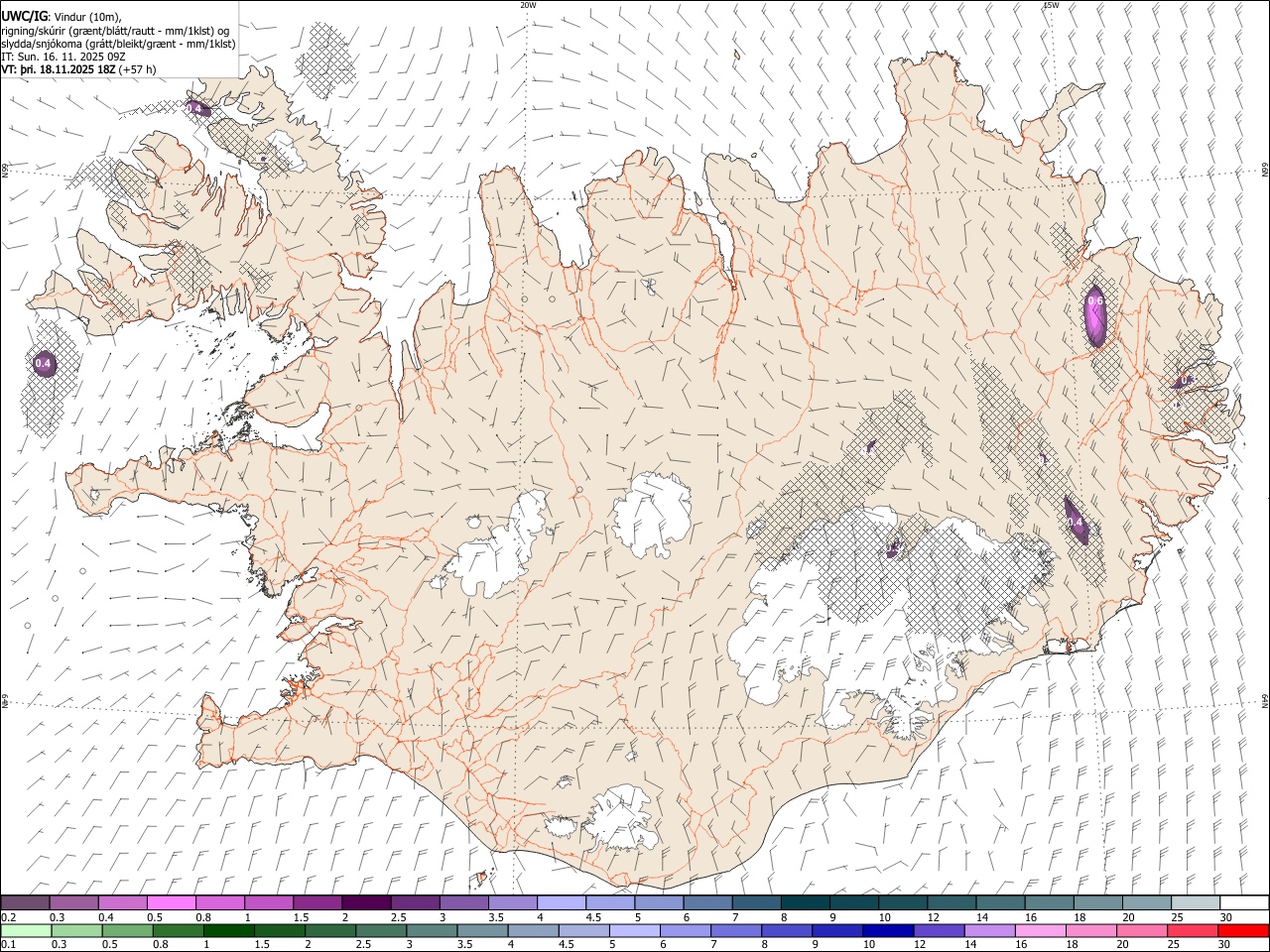Click the pale green 0.1 swatch in the bottom legend row

click(x=26, y=931)
